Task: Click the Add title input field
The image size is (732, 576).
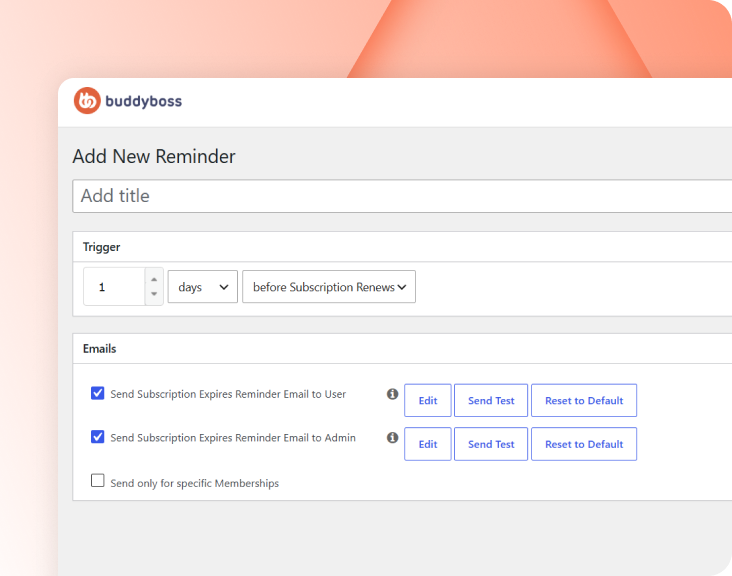Action: 402,196
